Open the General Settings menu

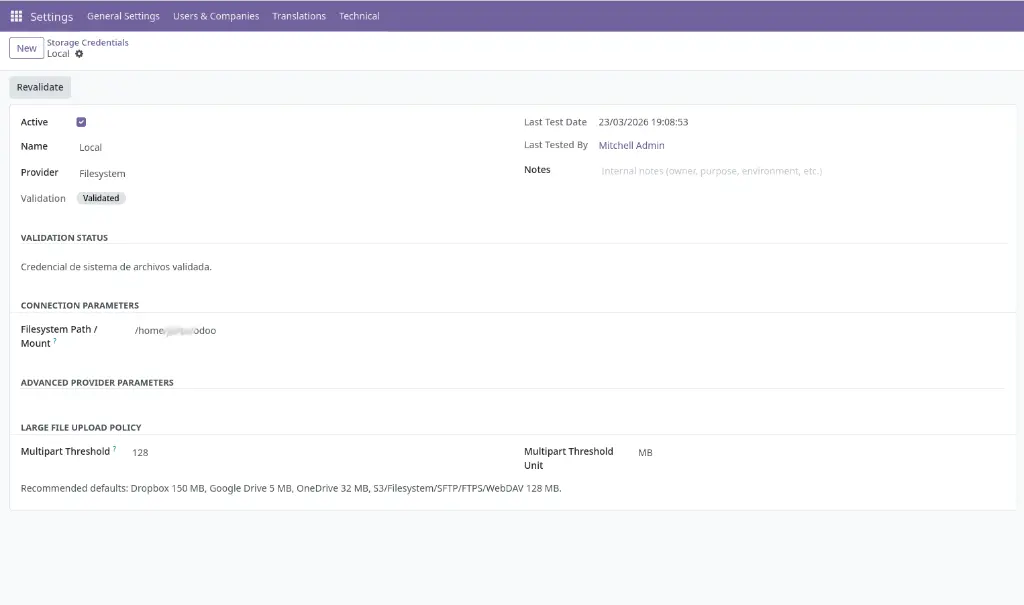pos(123,16)
